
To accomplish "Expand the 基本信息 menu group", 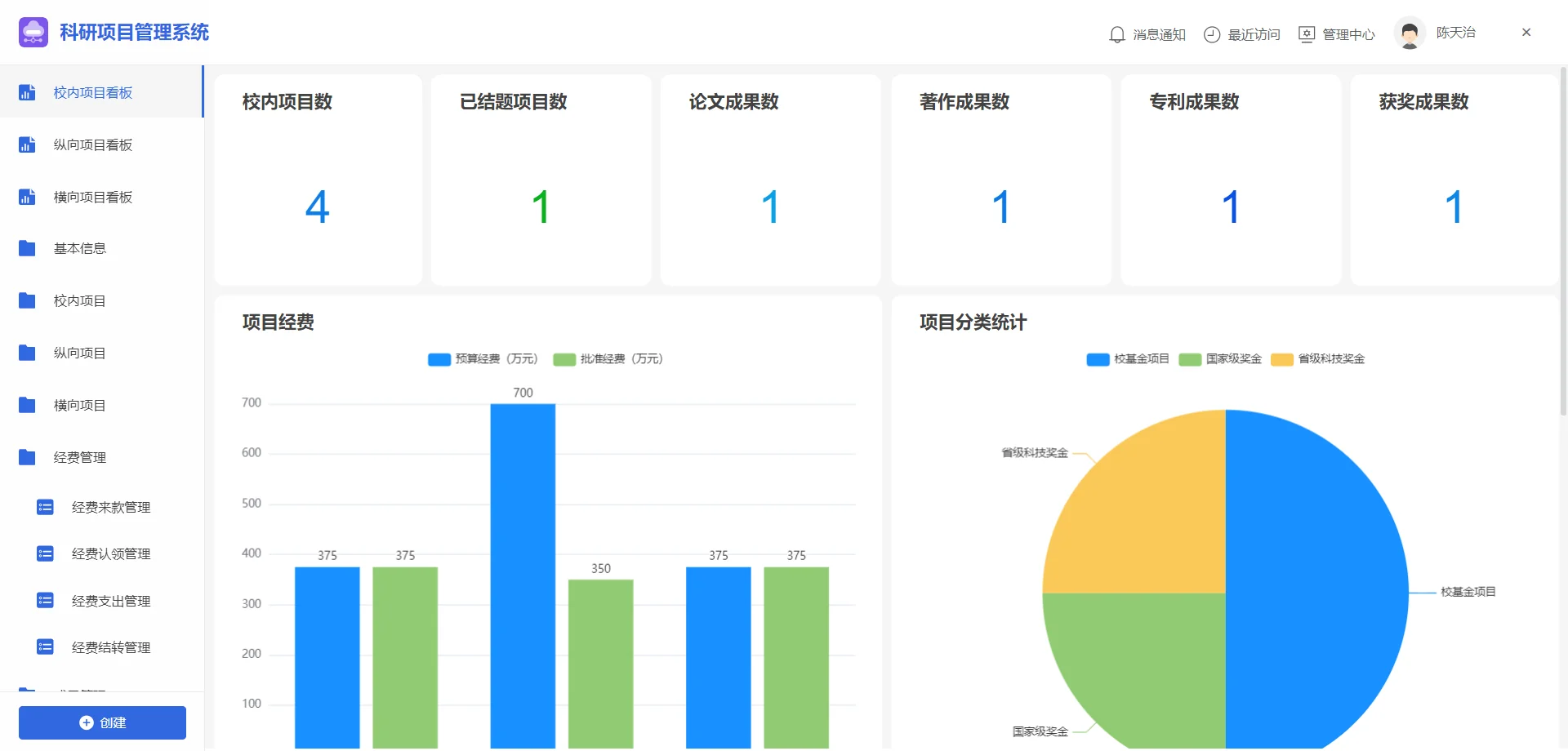I will pyautogui.click(x=101, y=248).
